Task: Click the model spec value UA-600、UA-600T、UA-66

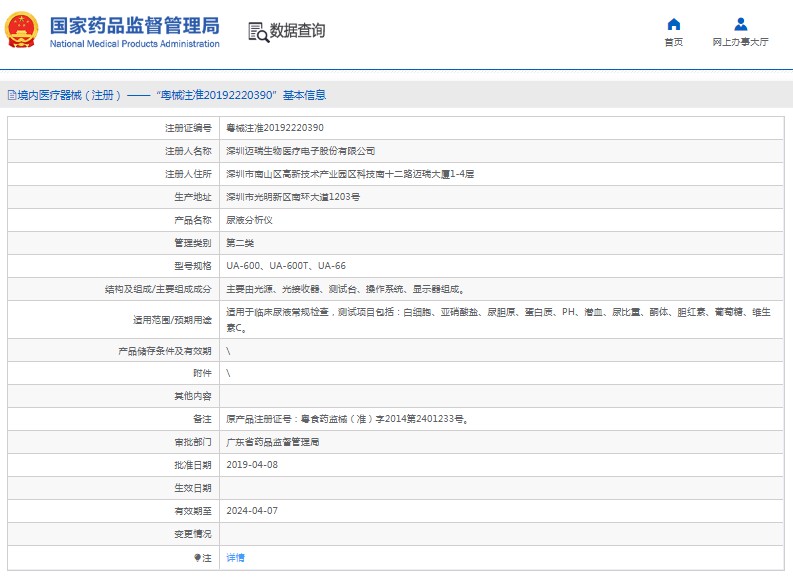Action: point(286,266)
